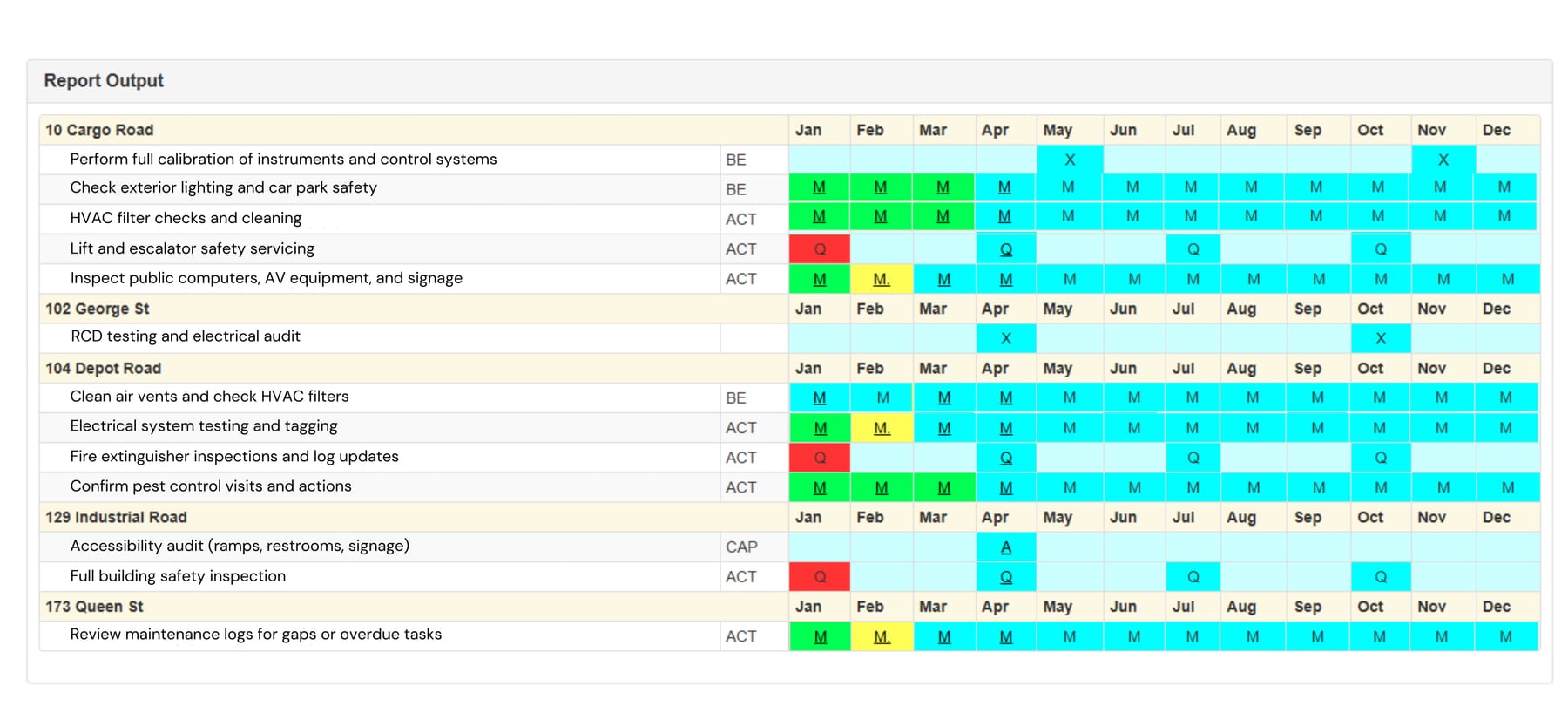The image size is (1568, 727).
Task: Click task name RCD testing and electrical audit
Action: pyautogui.click(x=186, y=336)
